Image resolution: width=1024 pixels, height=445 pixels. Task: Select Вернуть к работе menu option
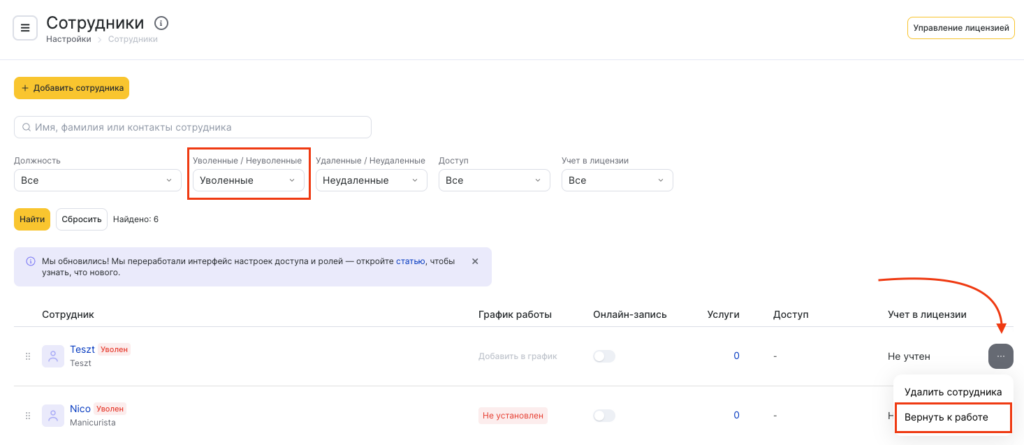coord(952,416)
